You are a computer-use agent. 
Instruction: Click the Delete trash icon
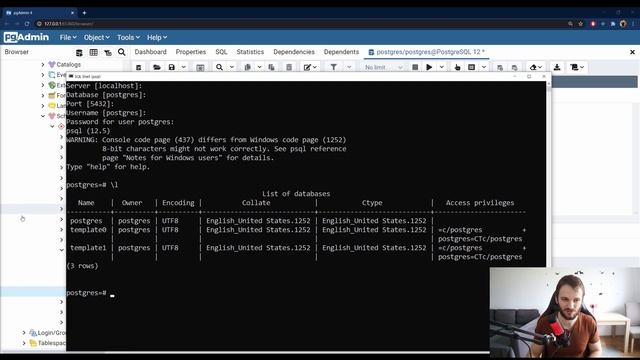[289, 67]
